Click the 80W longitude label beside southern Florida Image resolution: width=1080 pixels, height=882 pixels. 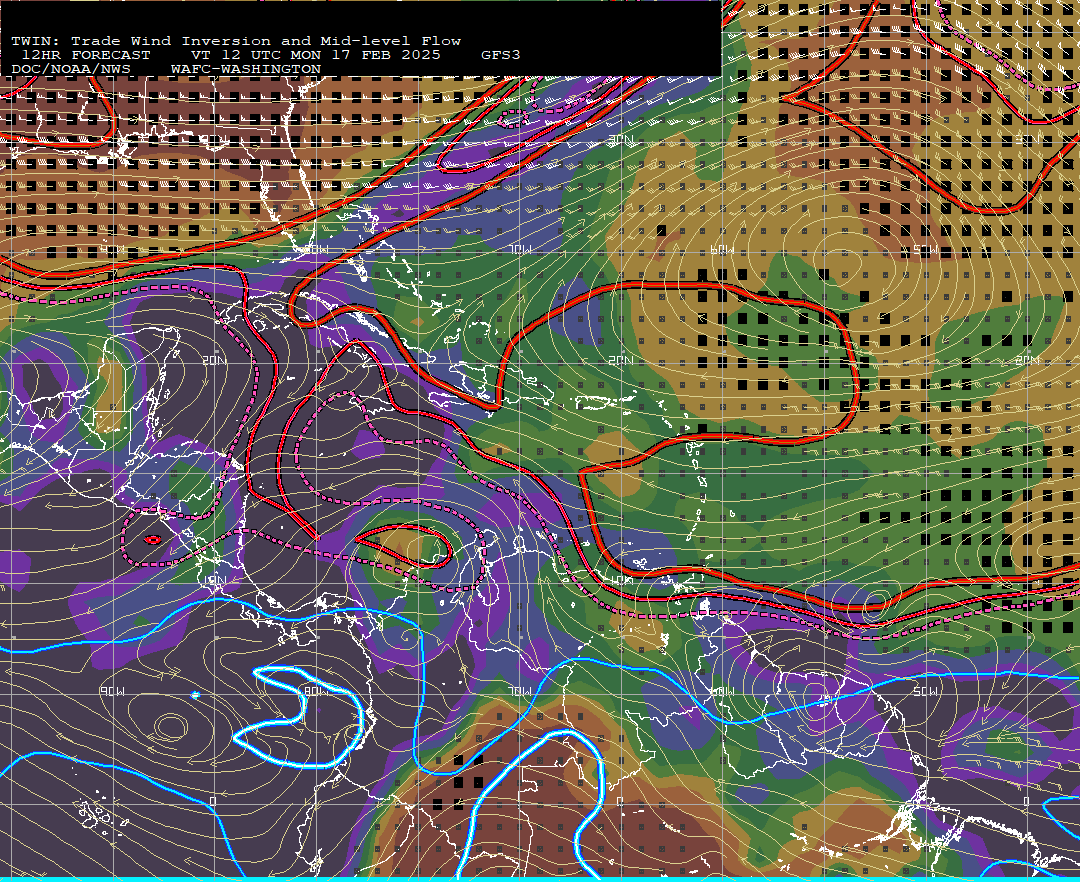pos(317,249)
